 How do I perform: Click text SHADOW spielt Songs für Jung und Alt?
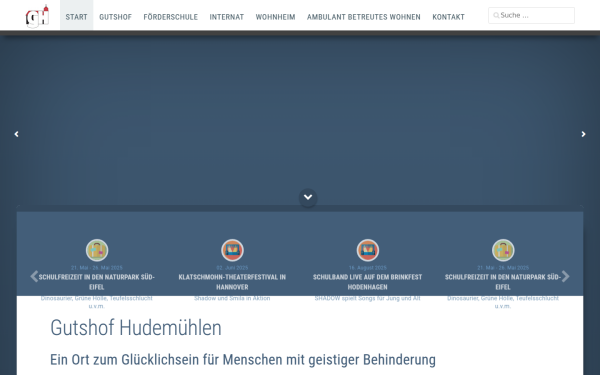pos(368,298)
